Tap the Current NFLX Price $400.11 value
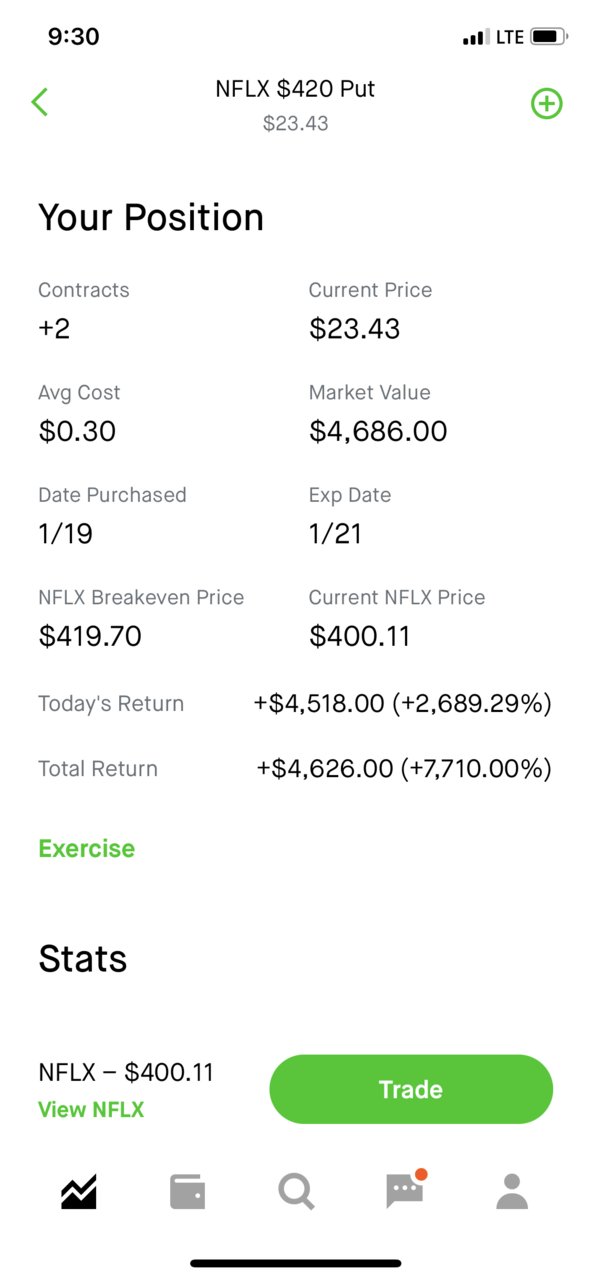The height and width of the screenshot is (1280, 591). click(x=360, y=636)
